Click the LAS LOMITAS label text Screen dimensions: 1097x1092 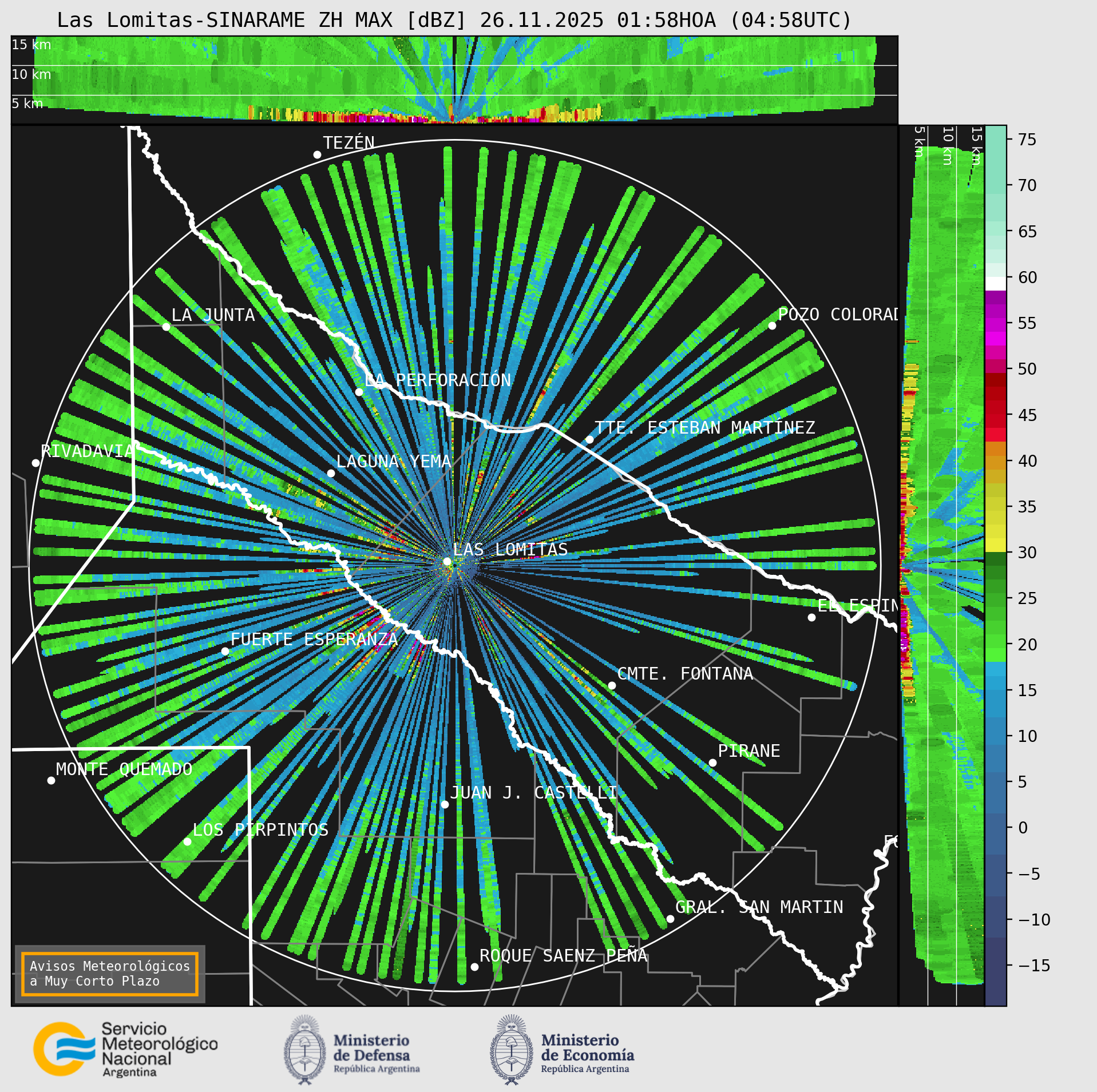pyautogui.click(x=510, y=550)
